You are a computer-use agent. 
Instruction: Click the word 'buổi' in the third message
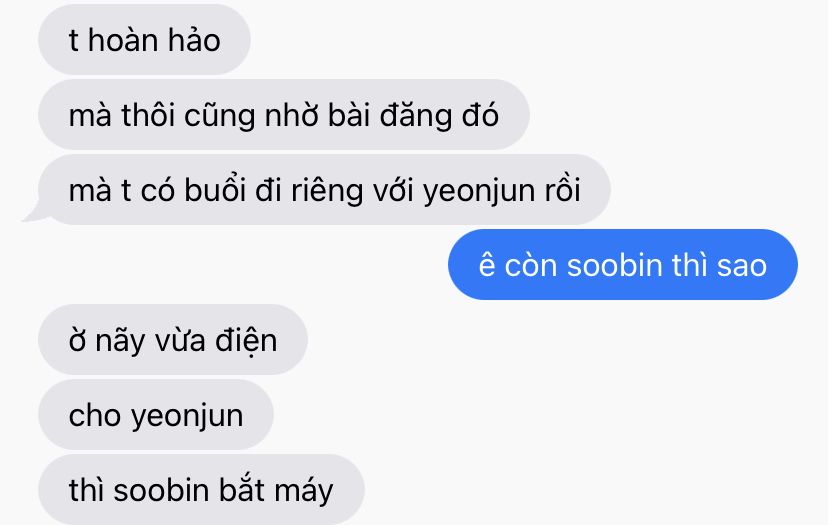pos(215,191)
